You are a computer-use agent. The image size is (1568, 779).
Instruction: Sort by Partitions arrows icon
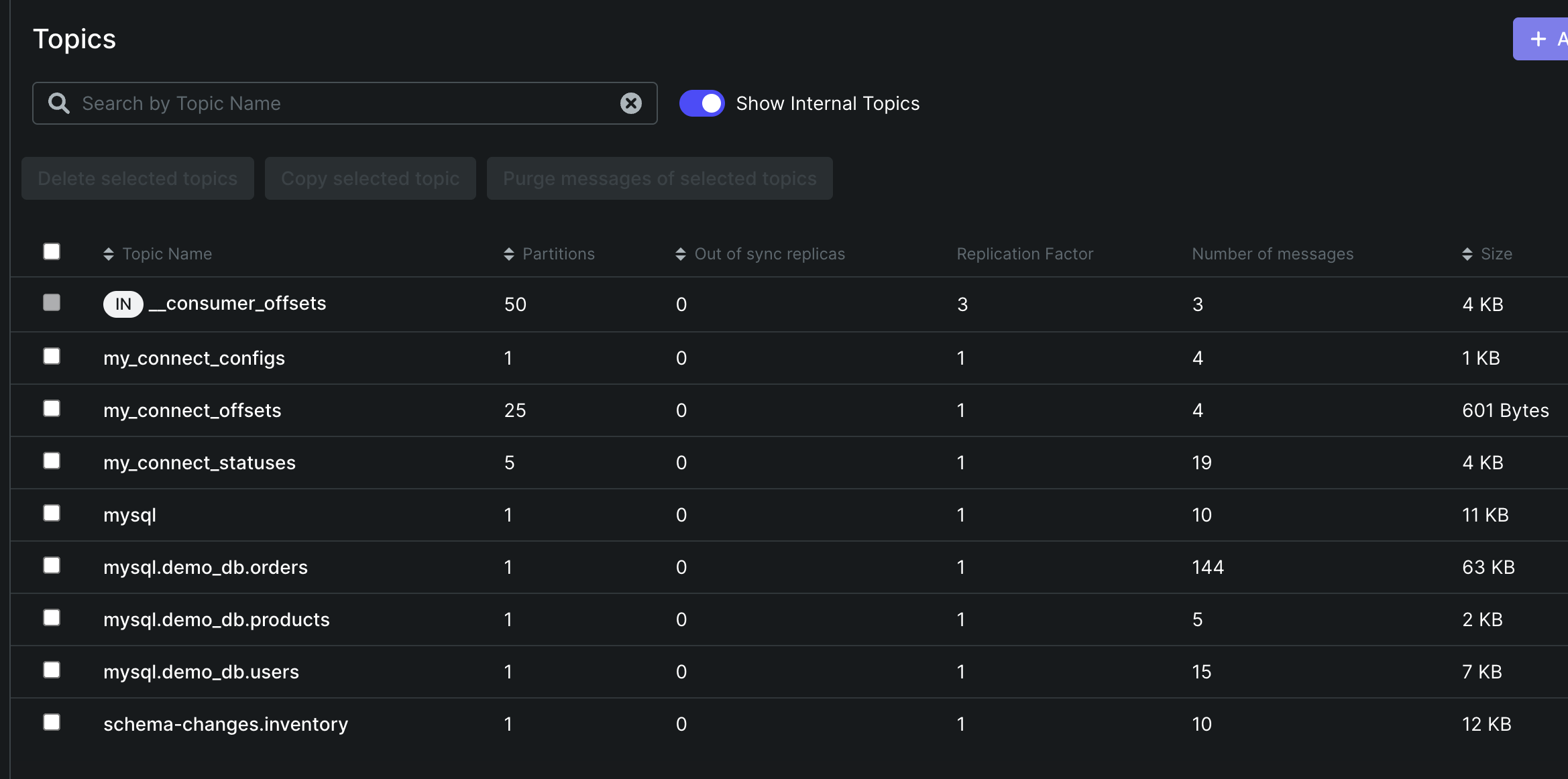click(x=509, y=254)
